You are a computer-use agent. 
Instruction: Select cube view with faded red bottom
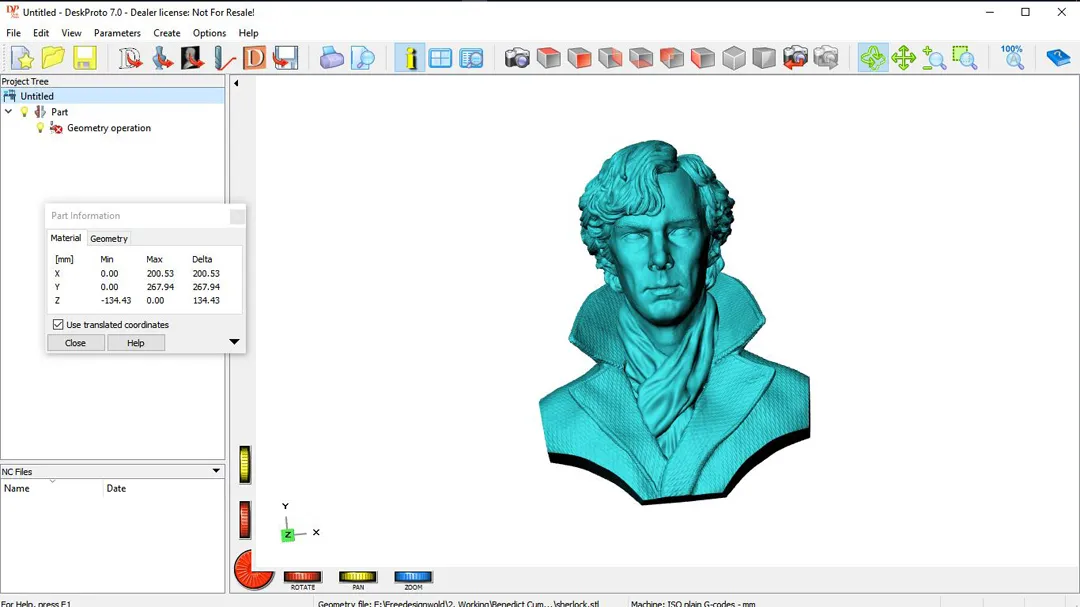tap(641, 58)
